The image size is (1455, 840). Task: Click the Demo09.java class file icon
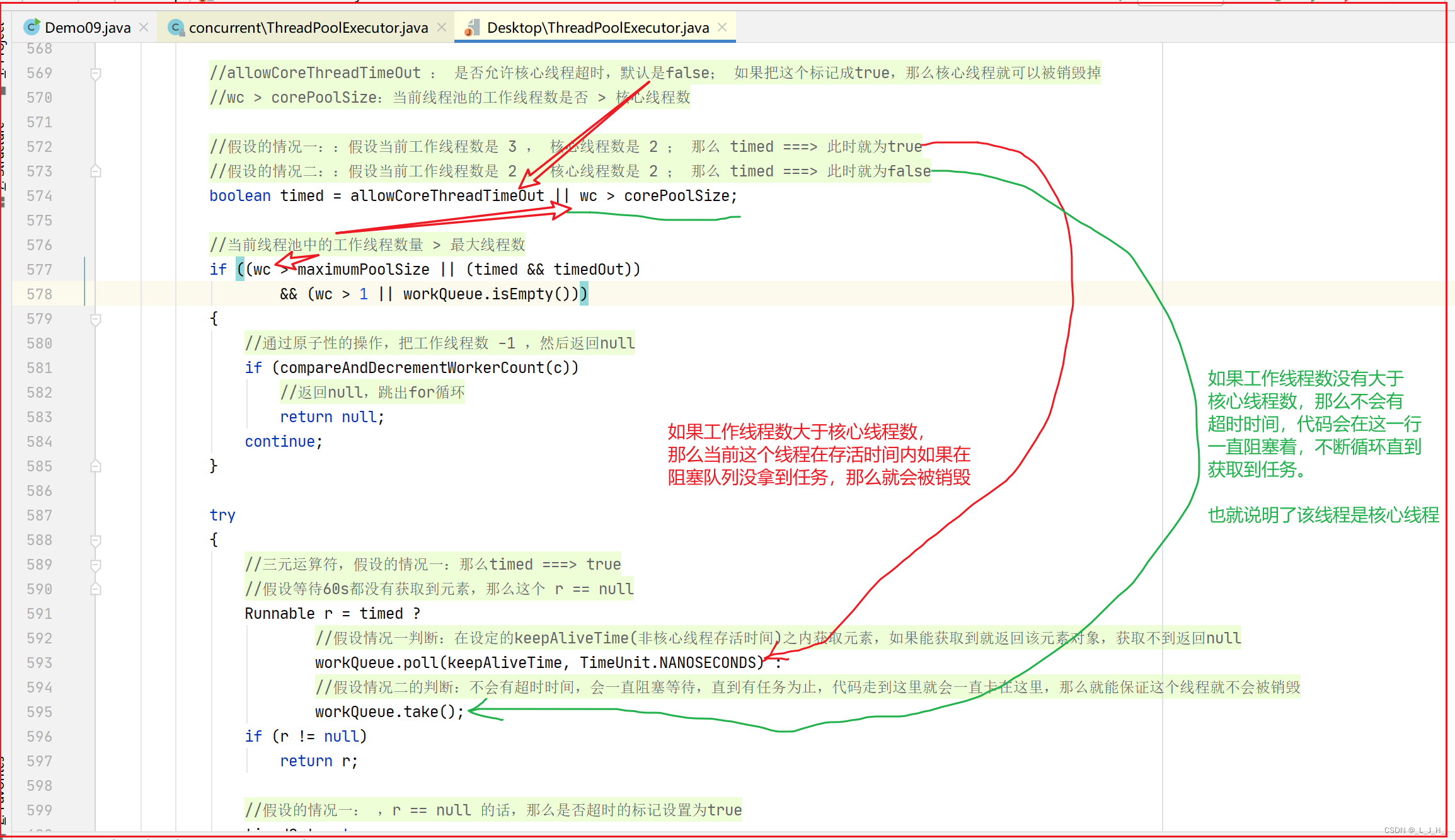coord(31,27)
